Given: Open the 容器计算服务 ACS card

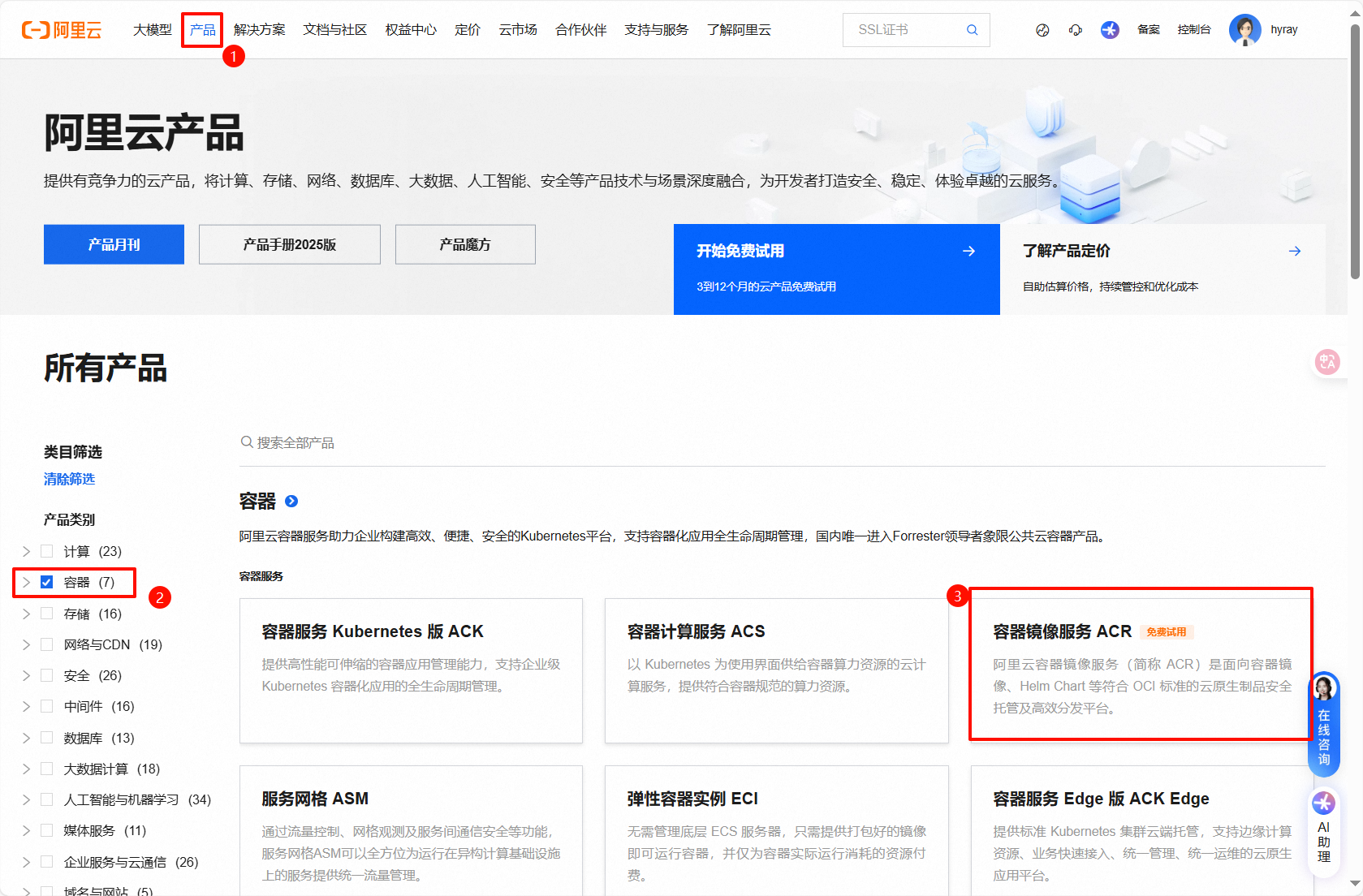Looking at the screenshot, I should click(777, 670).
